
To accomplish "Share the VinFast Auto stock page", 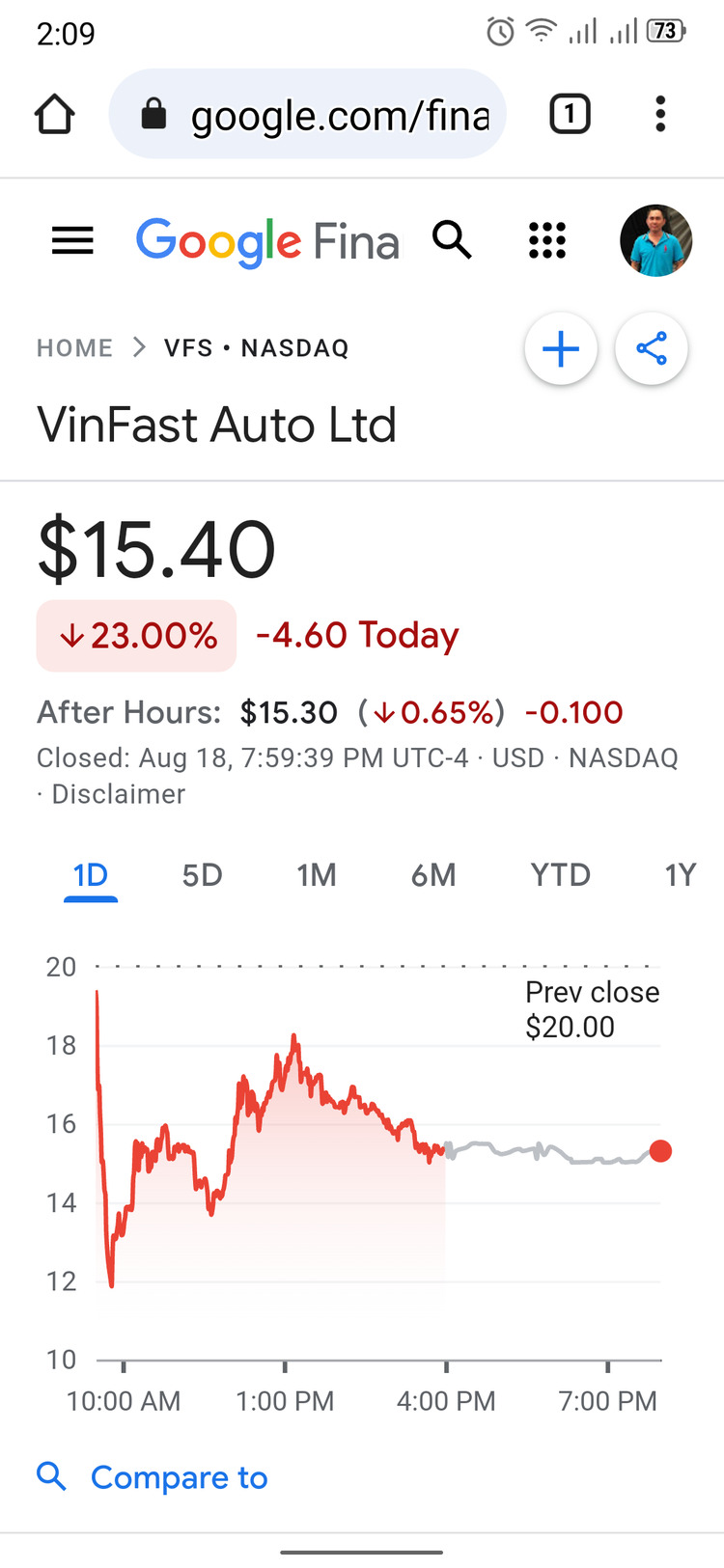I will 652,348.
